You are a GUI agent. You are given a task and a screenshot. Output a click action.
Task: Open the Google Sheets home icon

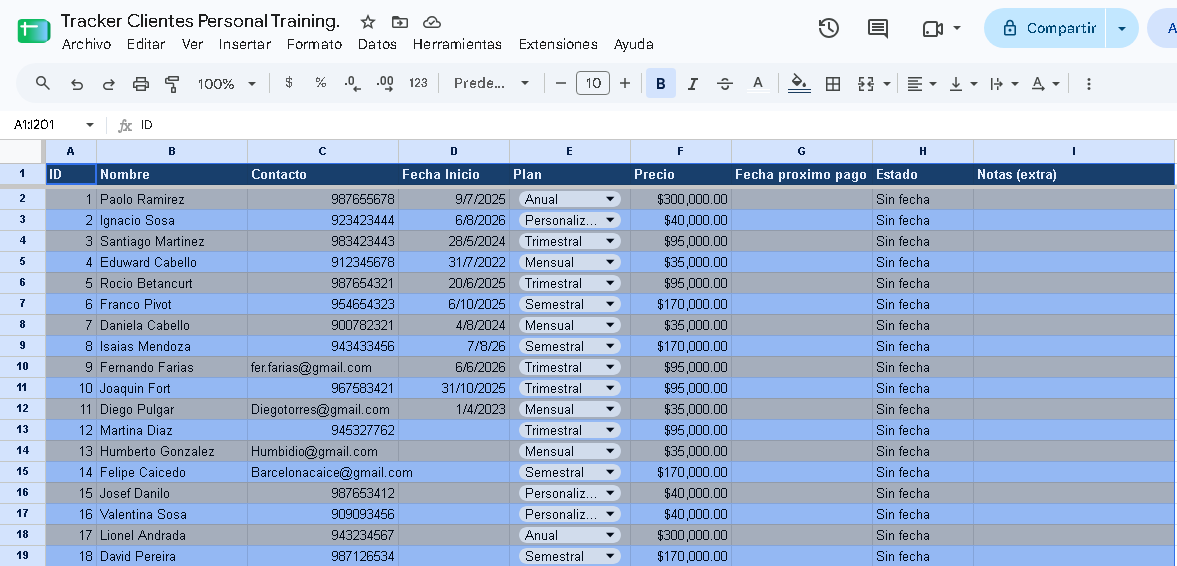(33, 31)
